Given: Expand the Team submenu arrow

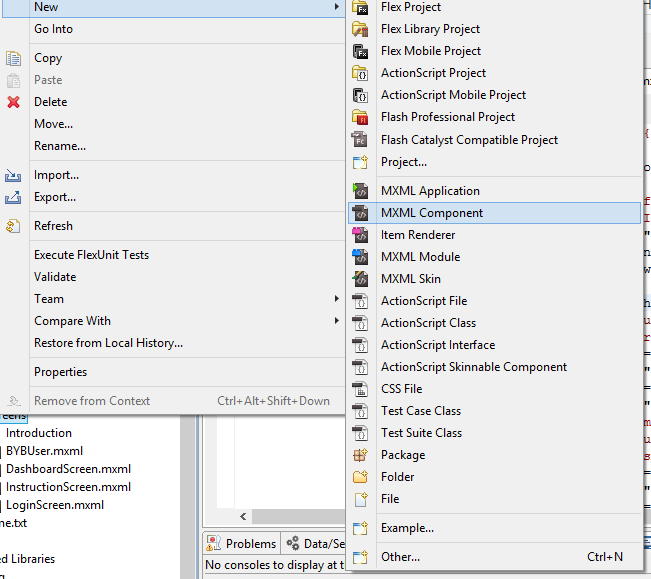Looking at the screenshot, I should 337,299.
